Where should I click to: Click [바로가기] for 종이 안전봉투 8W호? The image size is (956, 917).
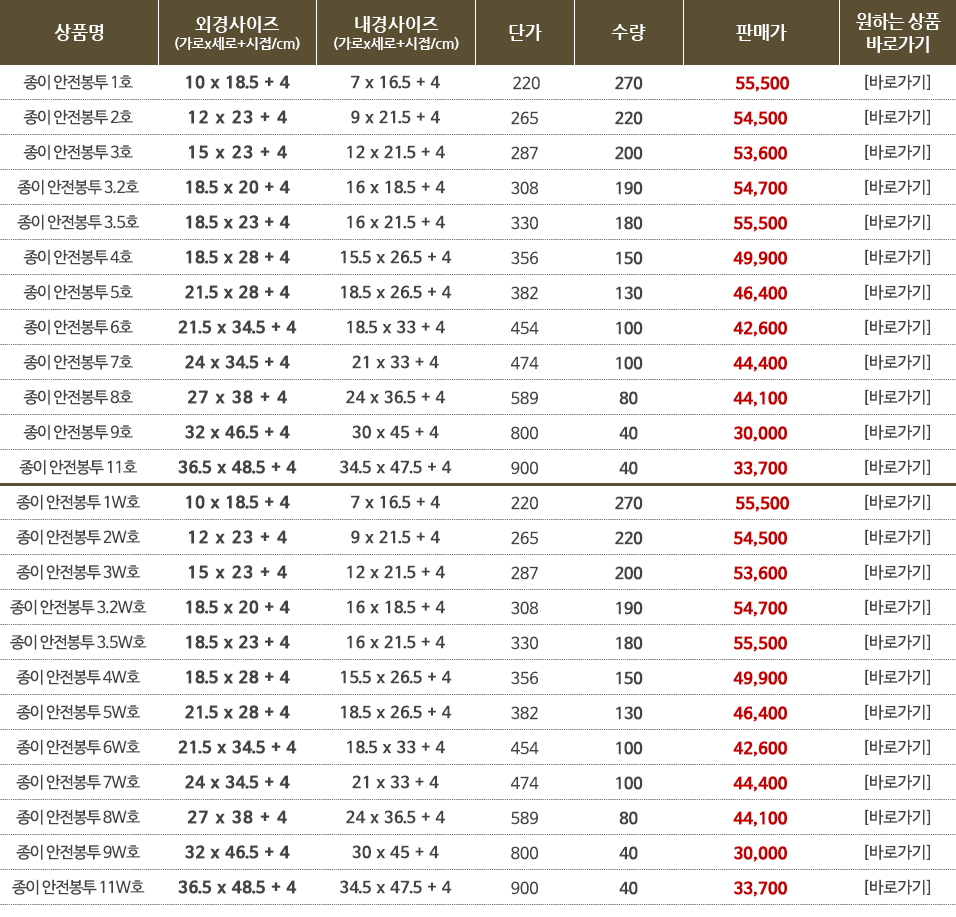[897, 817]
